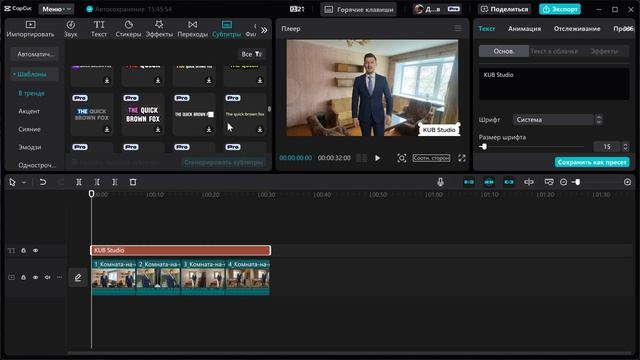Adjust the timeline zoom slider
640x360 pixels.
point(577,182)
